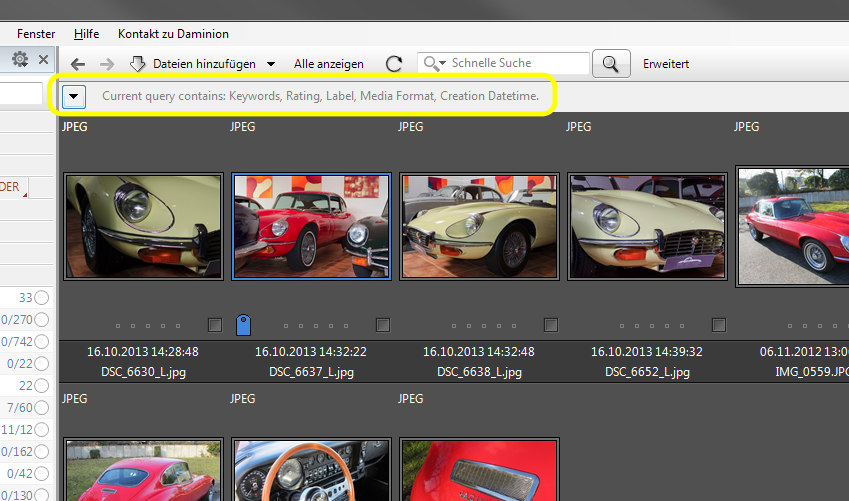Close the left panel with X

click(44, 60)
